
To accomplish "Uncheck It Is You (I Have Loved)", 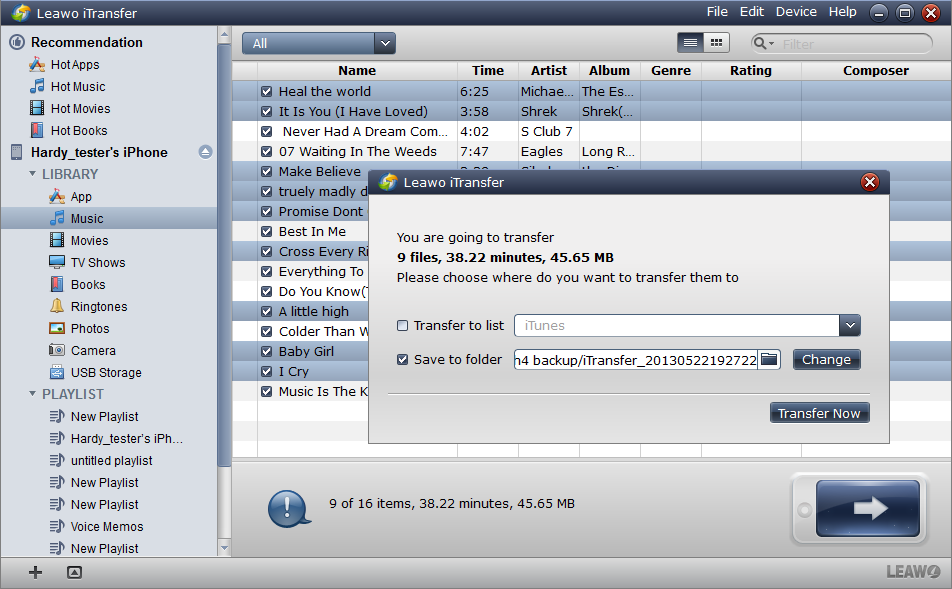I will [266, 111].
